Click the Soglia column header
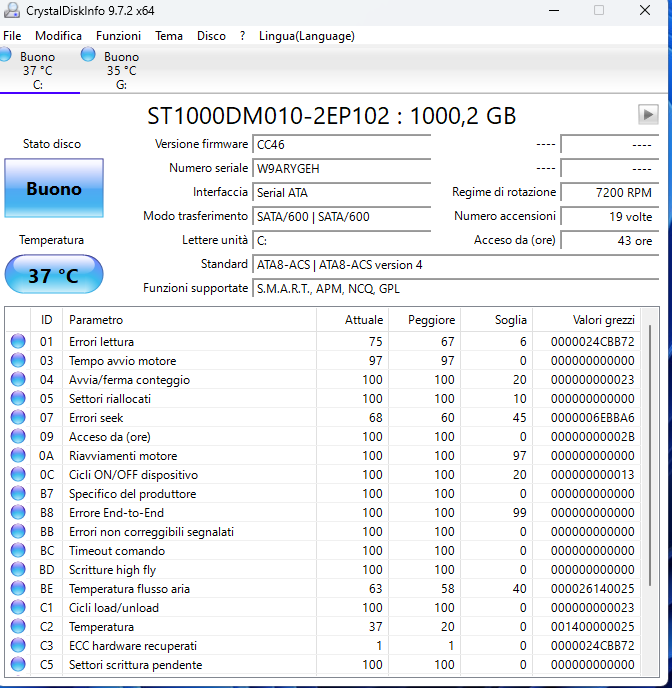 click(496, 320)
